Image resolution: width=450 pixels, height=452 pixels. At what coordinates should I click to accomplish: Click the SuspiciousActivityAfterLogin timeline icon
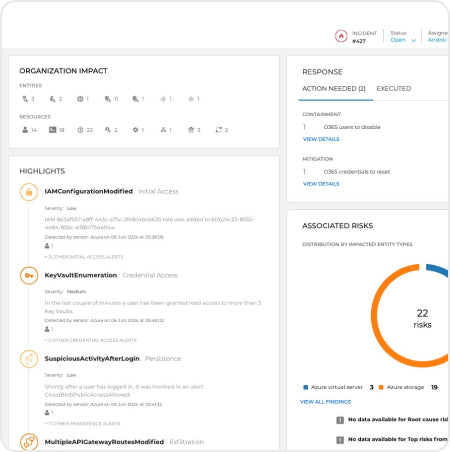coord(29,359)
